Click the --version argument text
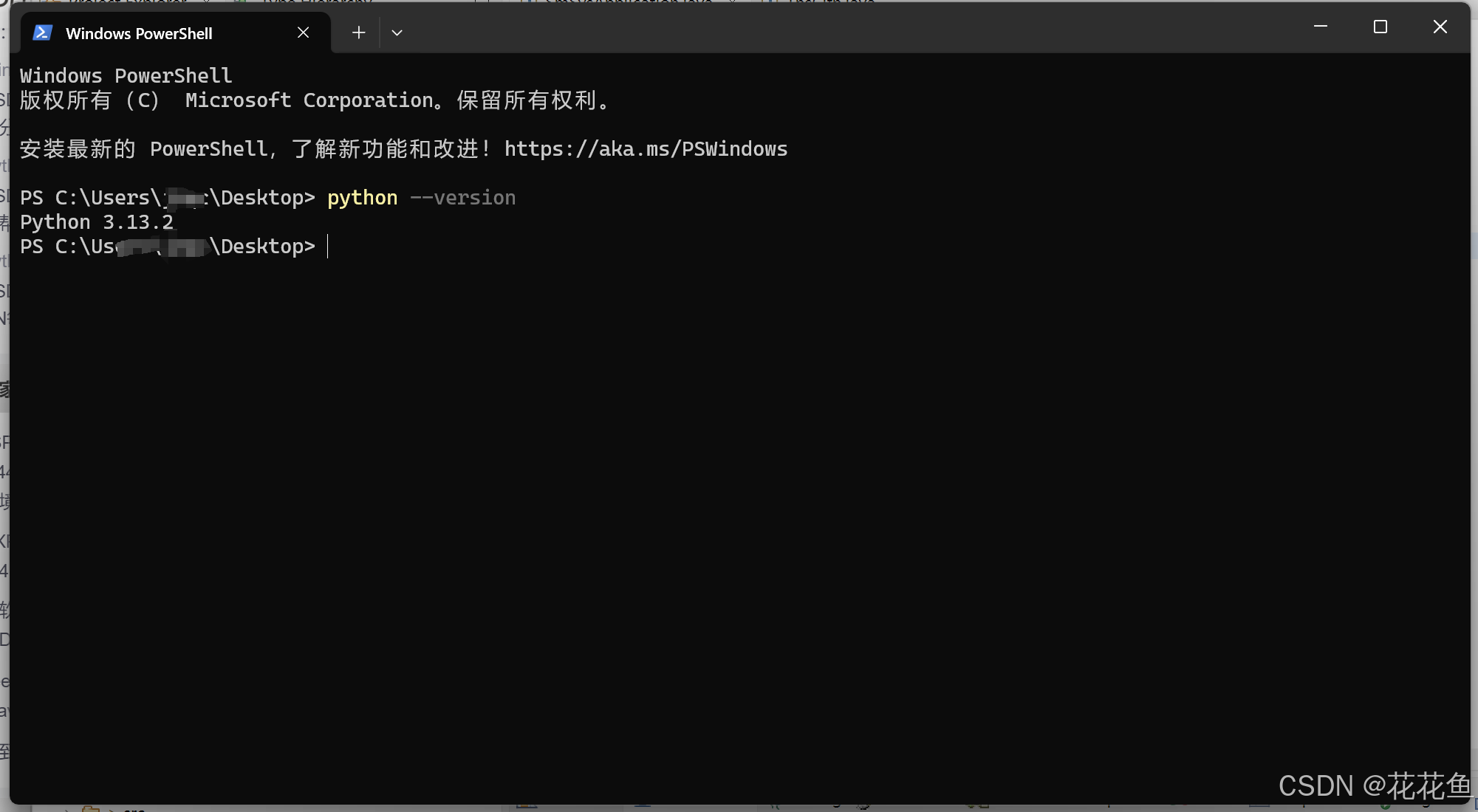The image size is (1478, 812). [x=462, y=198]
